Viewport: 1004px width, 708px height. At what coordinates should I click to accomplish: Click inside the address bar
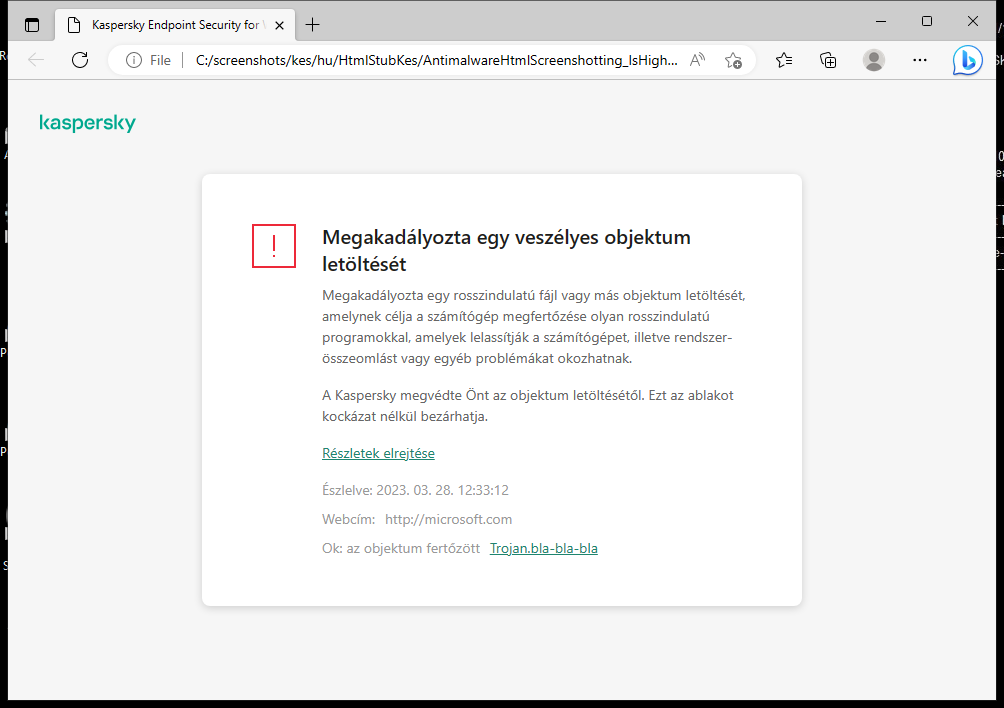pos(430,59)
